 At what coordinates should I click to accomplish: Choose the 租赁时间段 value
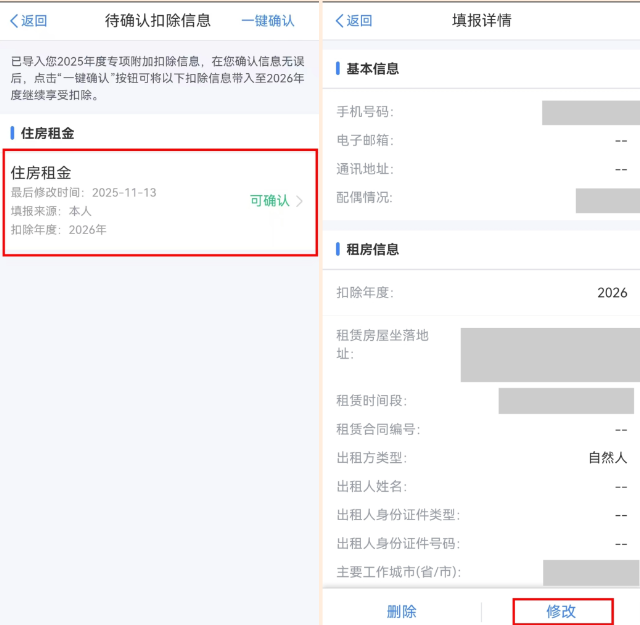click(565, 401)
